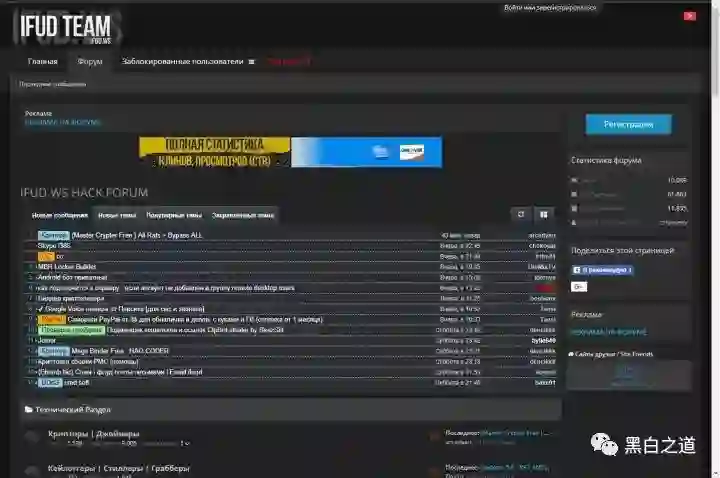This screenshot has height=478, width=720.
Task: Click the red username in the remote desktop row
Action: [x=545, y=288]
